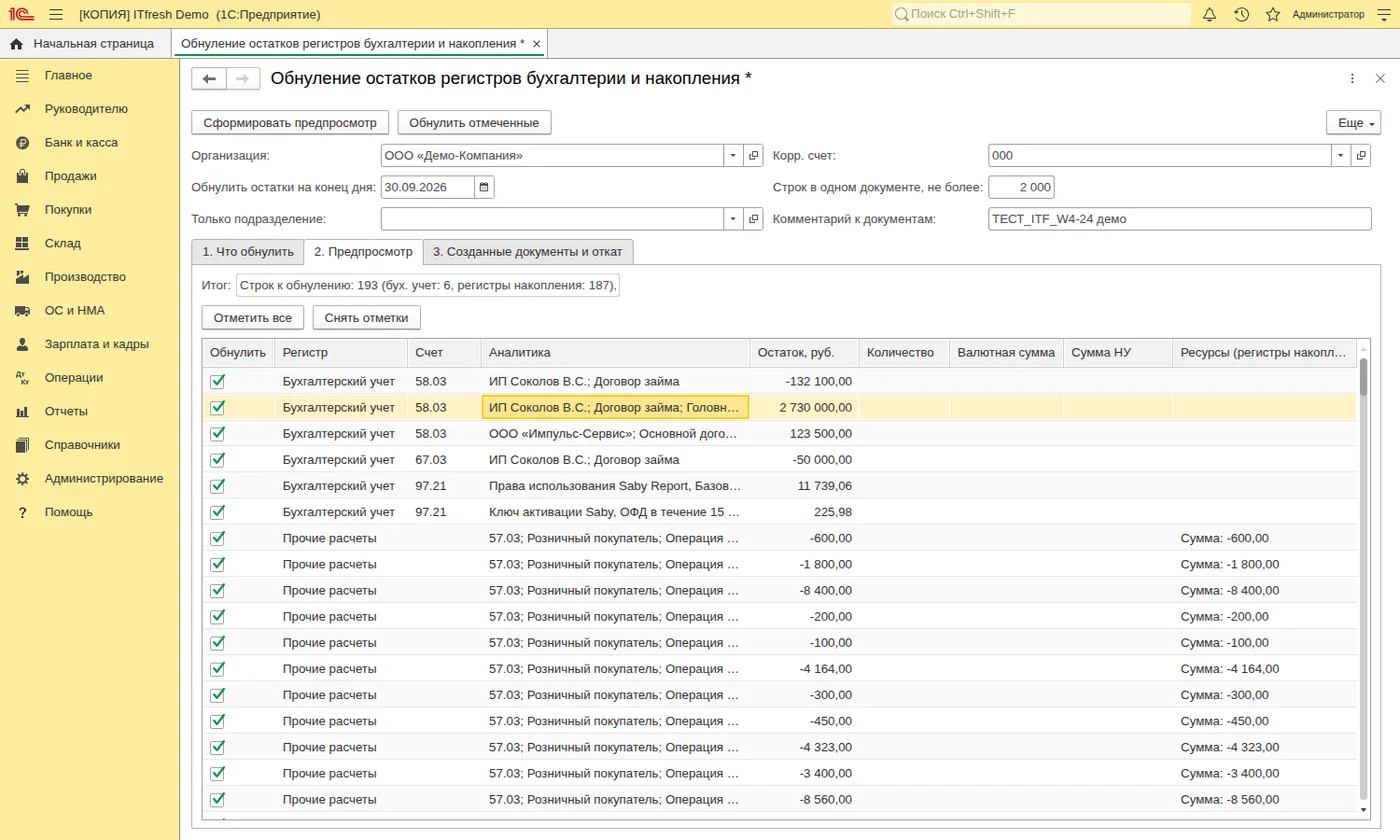Click the table's vertical scrollbar thumb

pos(1364,379)
